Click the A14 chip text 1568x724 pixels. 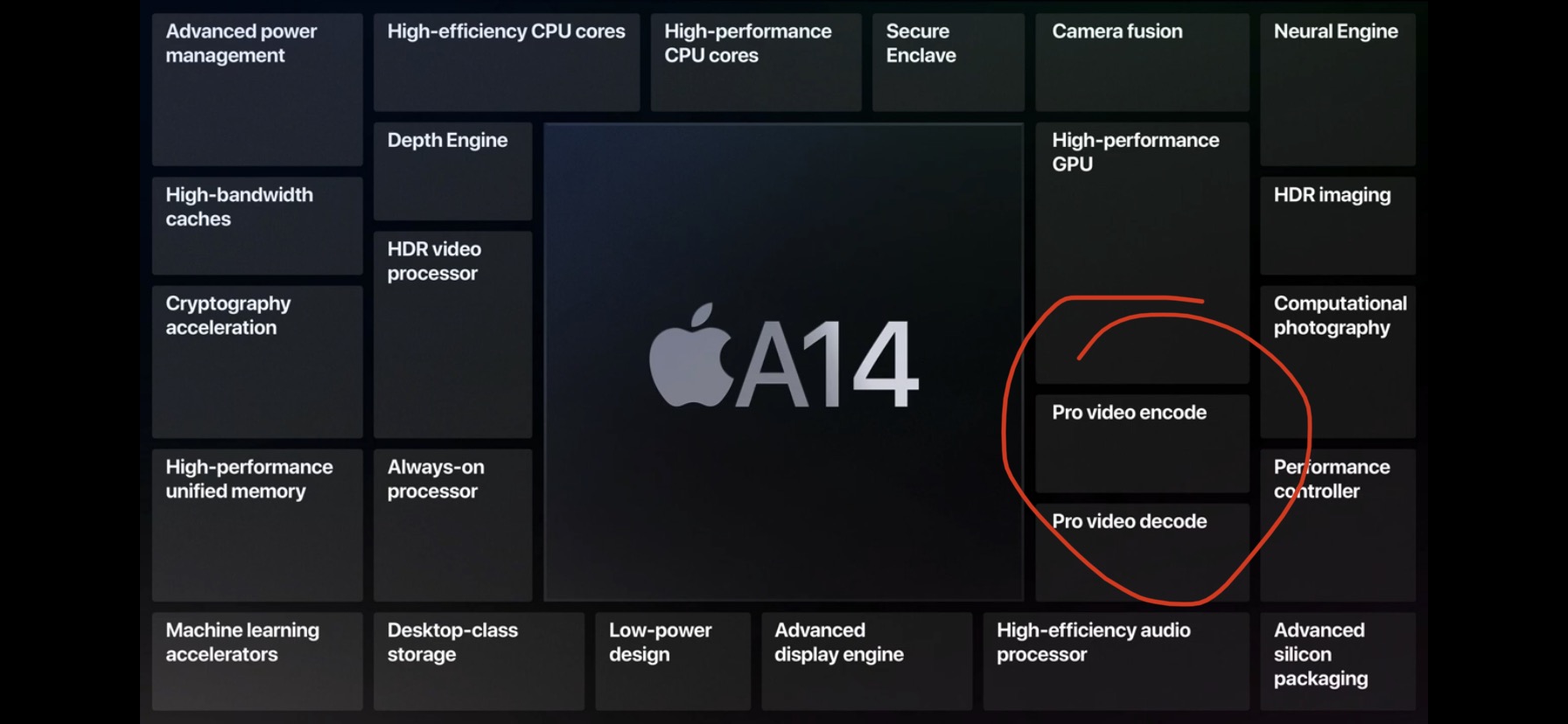tap(827, 364)
